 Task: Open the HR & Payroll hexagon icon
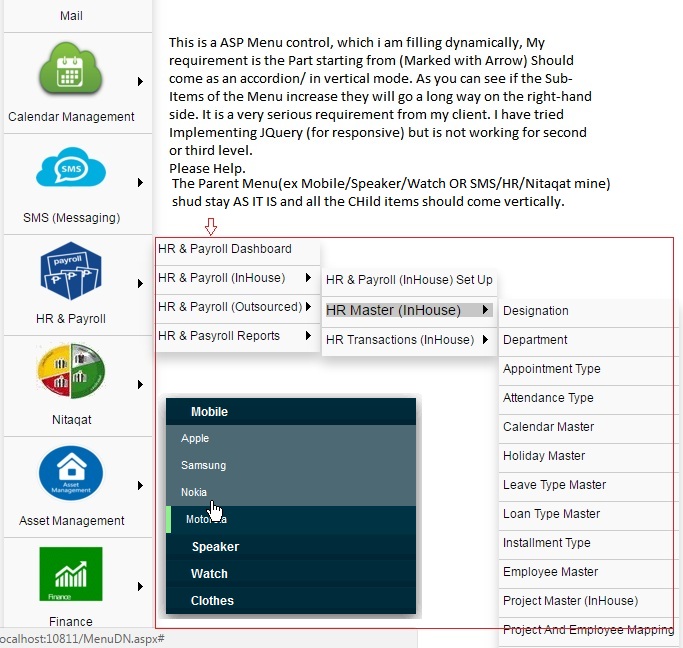coord(71,271)
